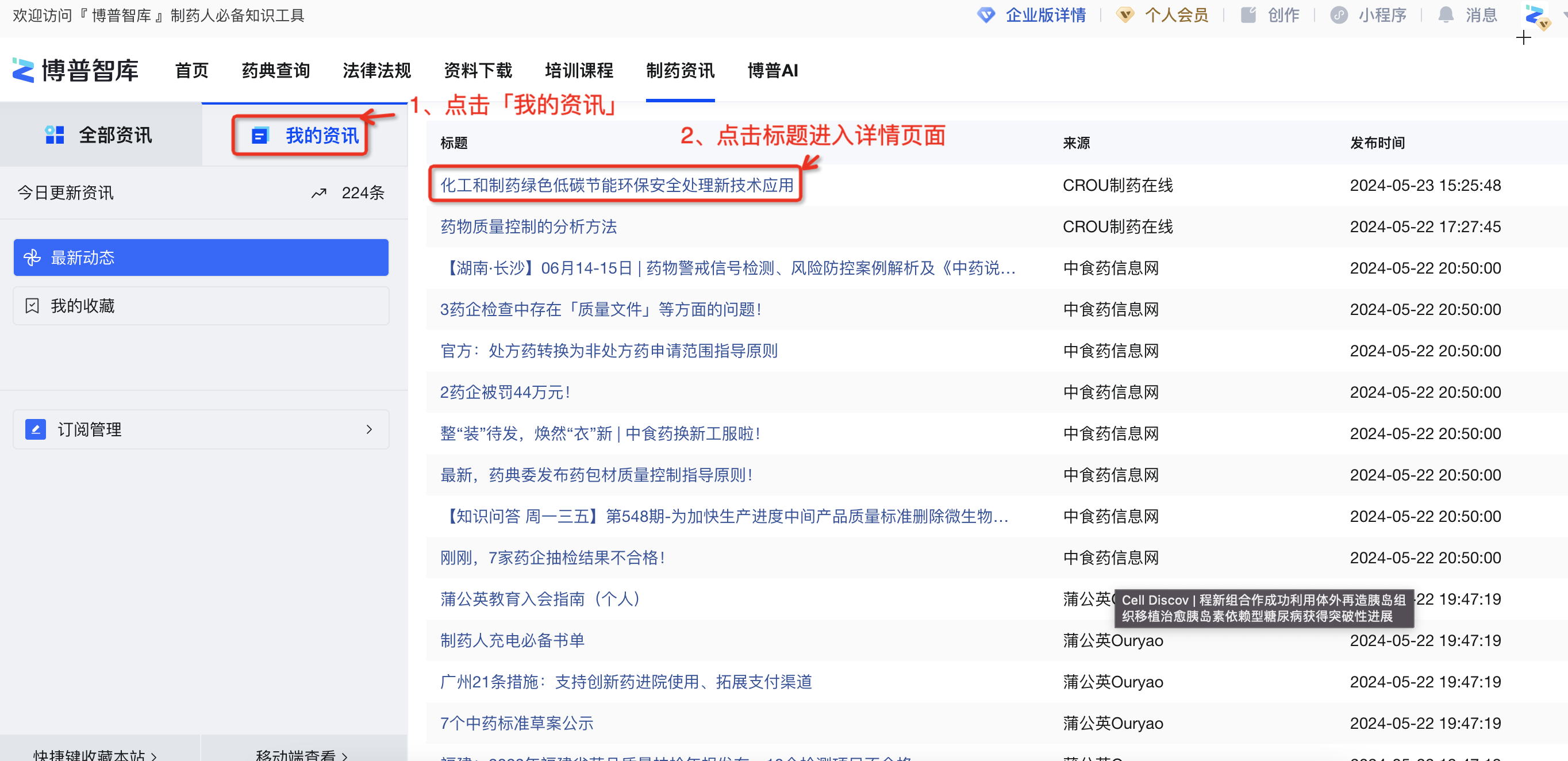Screen dimensions: 1568x761
Task: Click 创作 text in the top bar
Action: tap(1283, 15)
